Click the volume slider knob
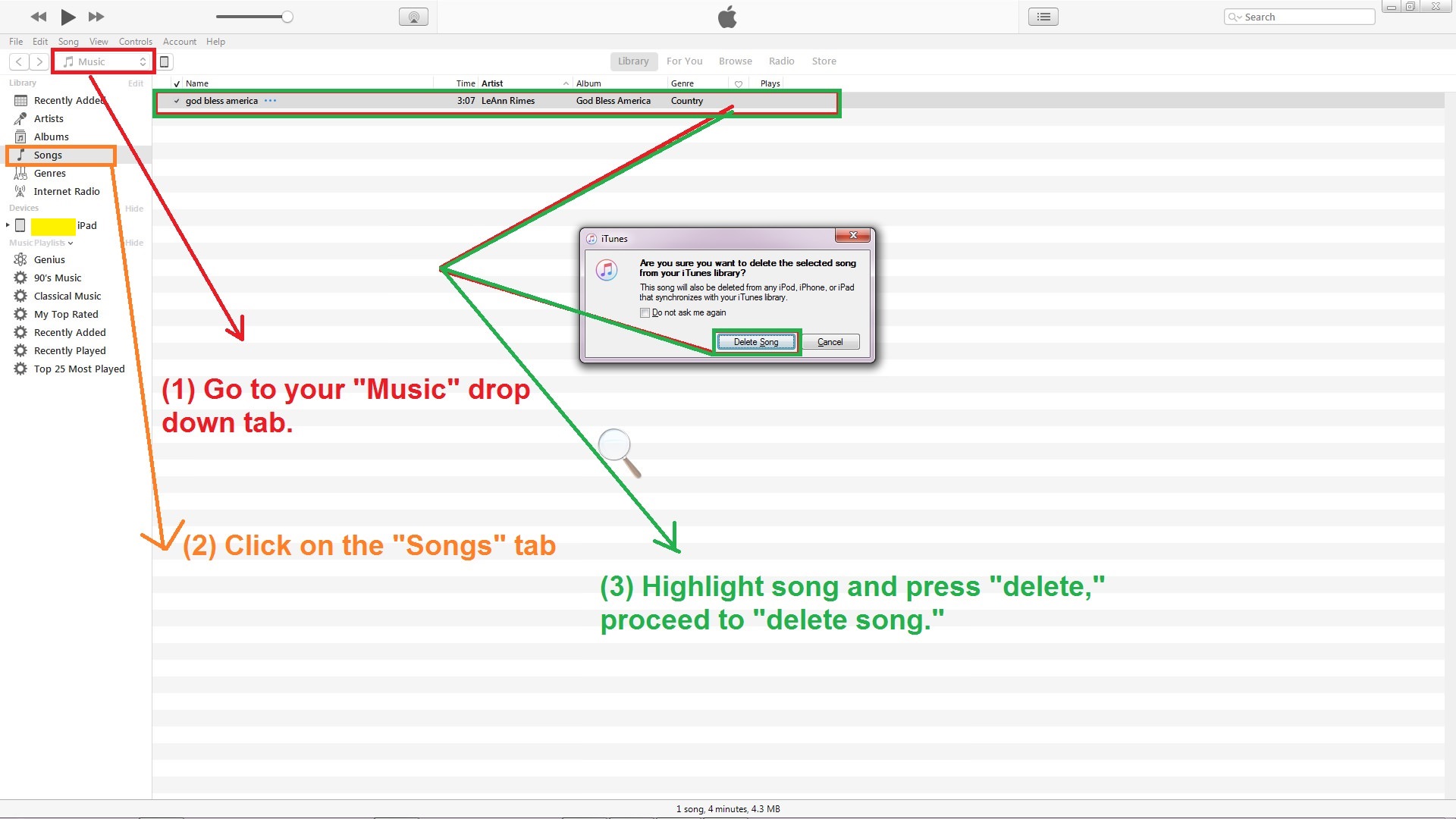Image resolution: width=1456 pixels, height=819 pixels. [287, 17]
